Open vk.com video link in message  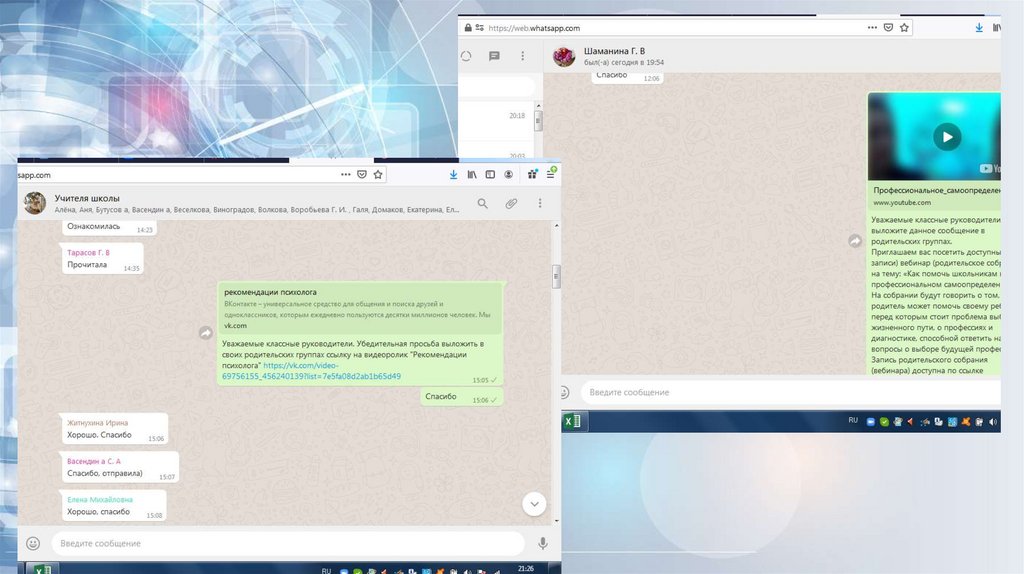311,371
